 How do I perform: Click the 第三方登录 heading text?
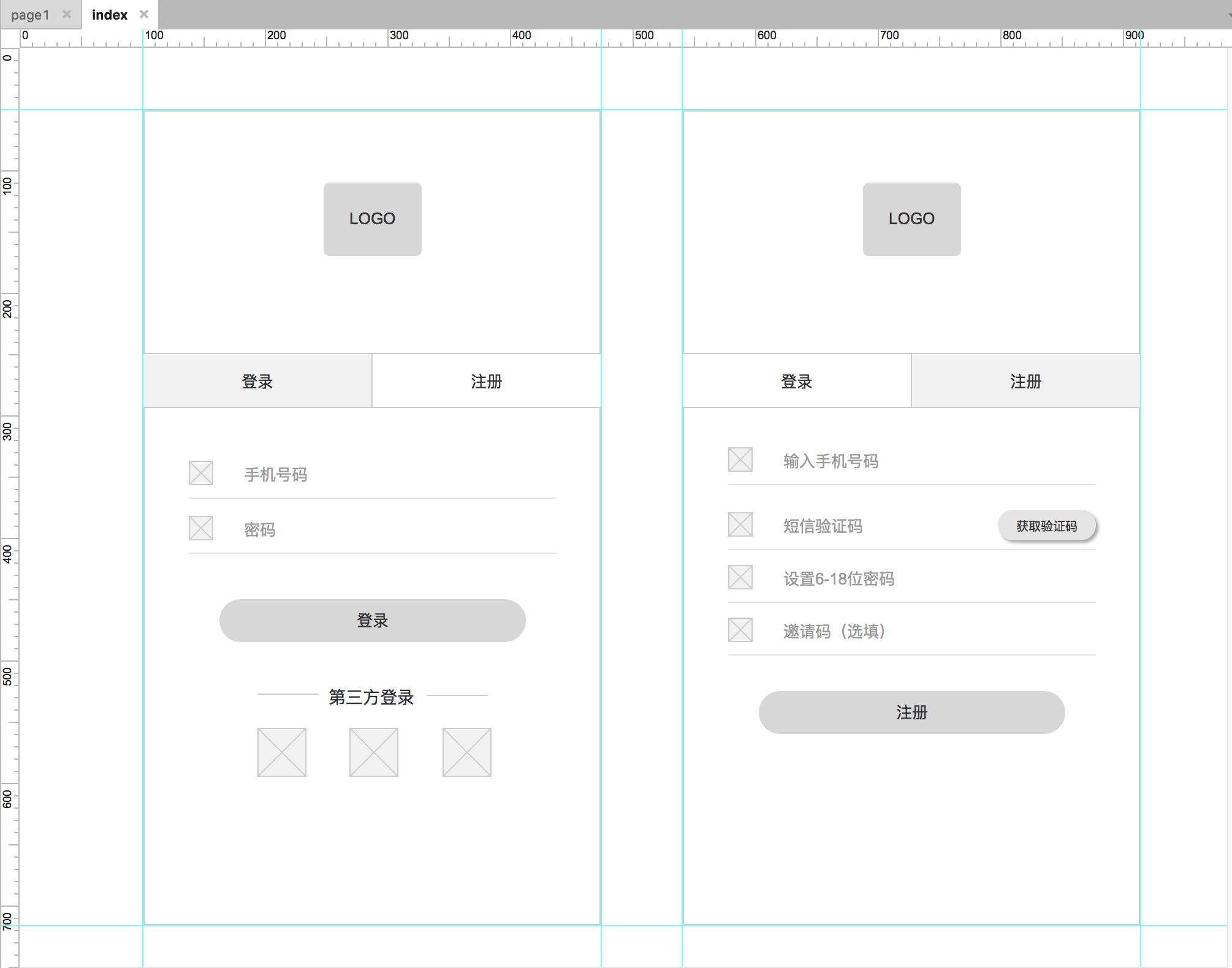point(371,697)
